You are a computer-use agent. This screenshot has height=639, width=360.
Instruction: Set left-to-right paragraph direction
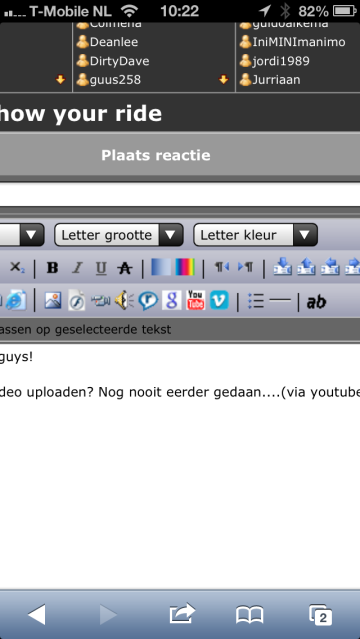click(245, 267)
